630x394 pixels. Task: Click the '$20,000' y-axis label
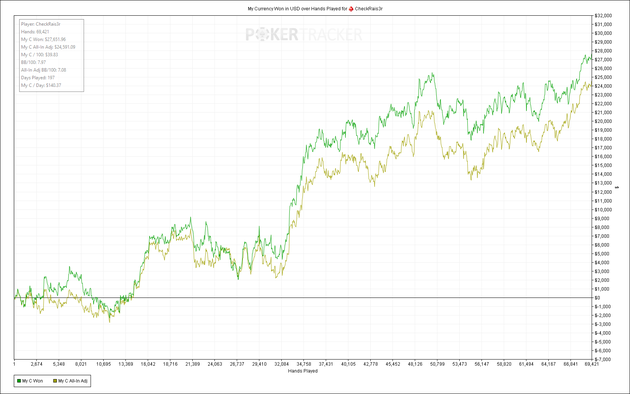pos(603,121)
